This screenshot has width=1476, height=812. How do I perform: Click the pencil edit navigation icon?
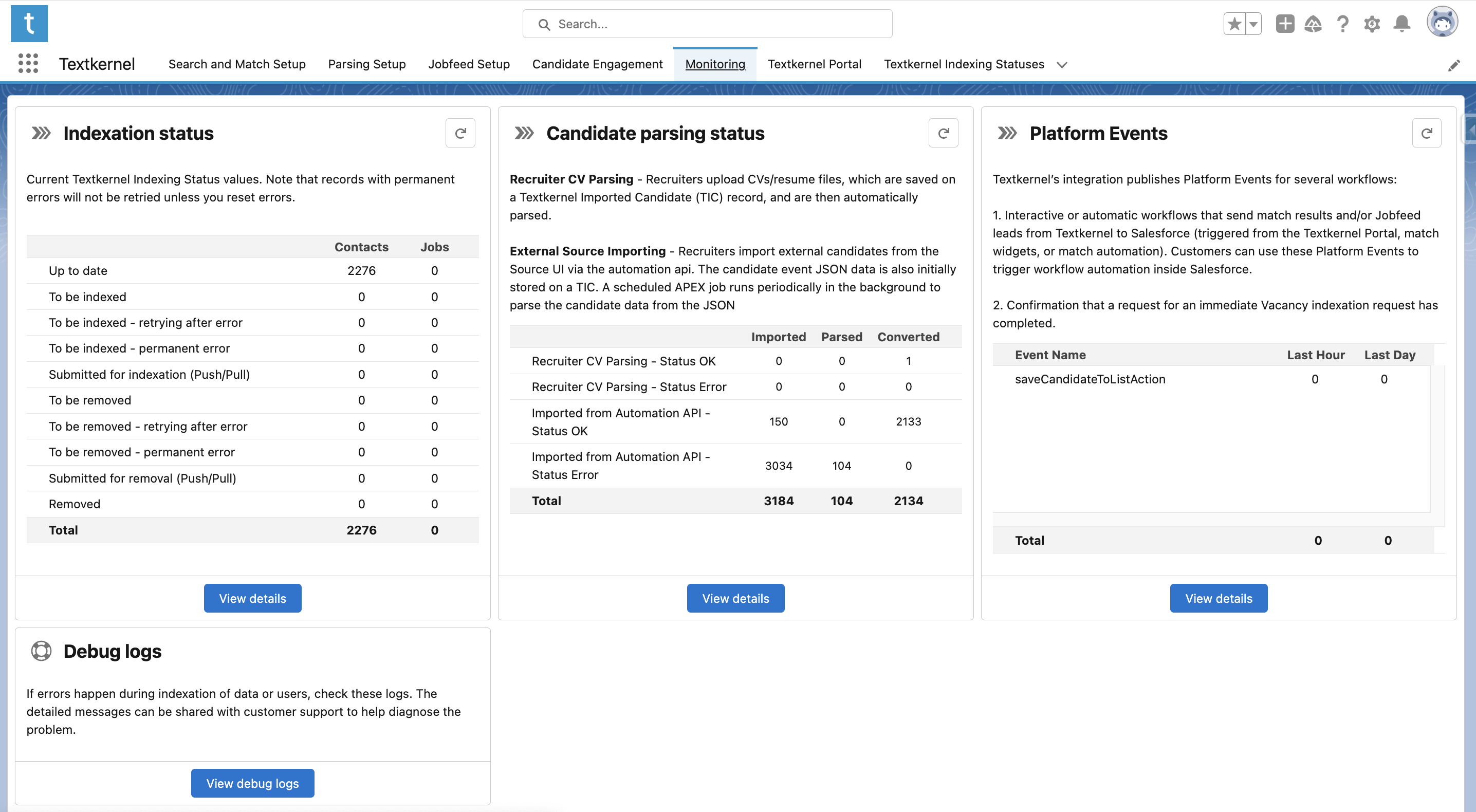coord(1454,65)
